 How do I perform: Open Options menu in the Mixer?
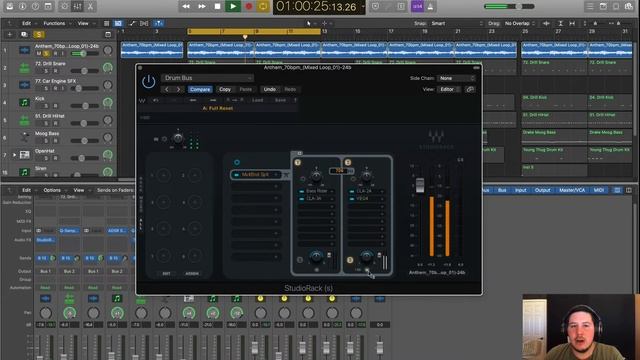52,190
